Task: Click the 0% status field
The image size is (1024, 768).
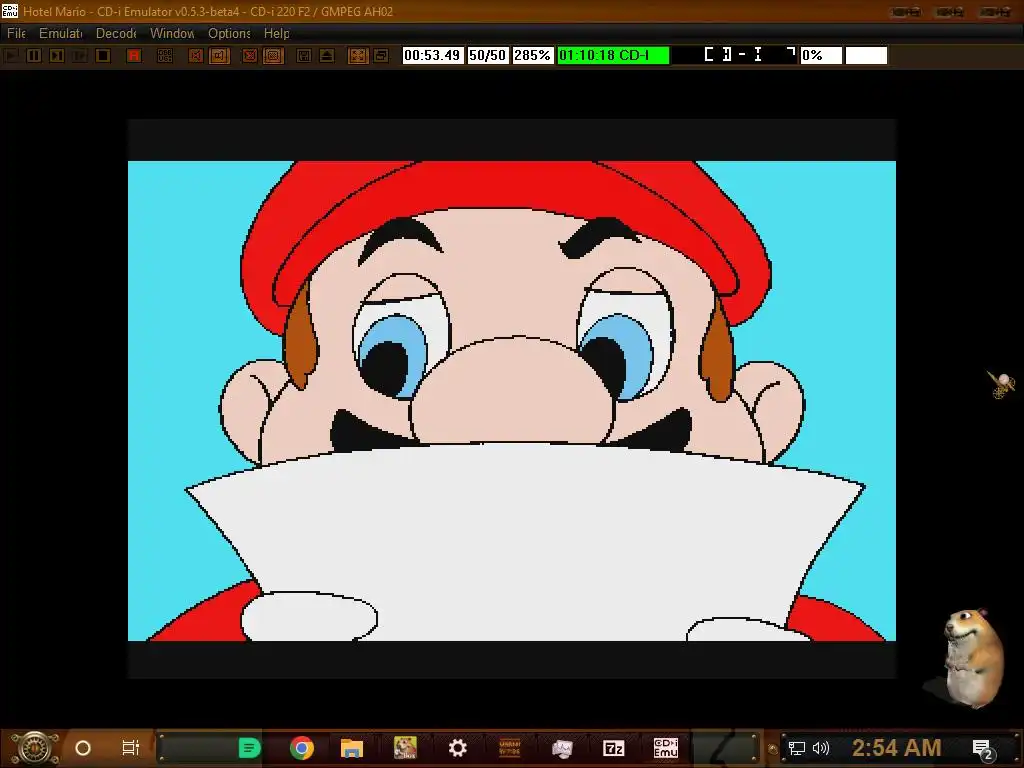Action: click(821, 56)
